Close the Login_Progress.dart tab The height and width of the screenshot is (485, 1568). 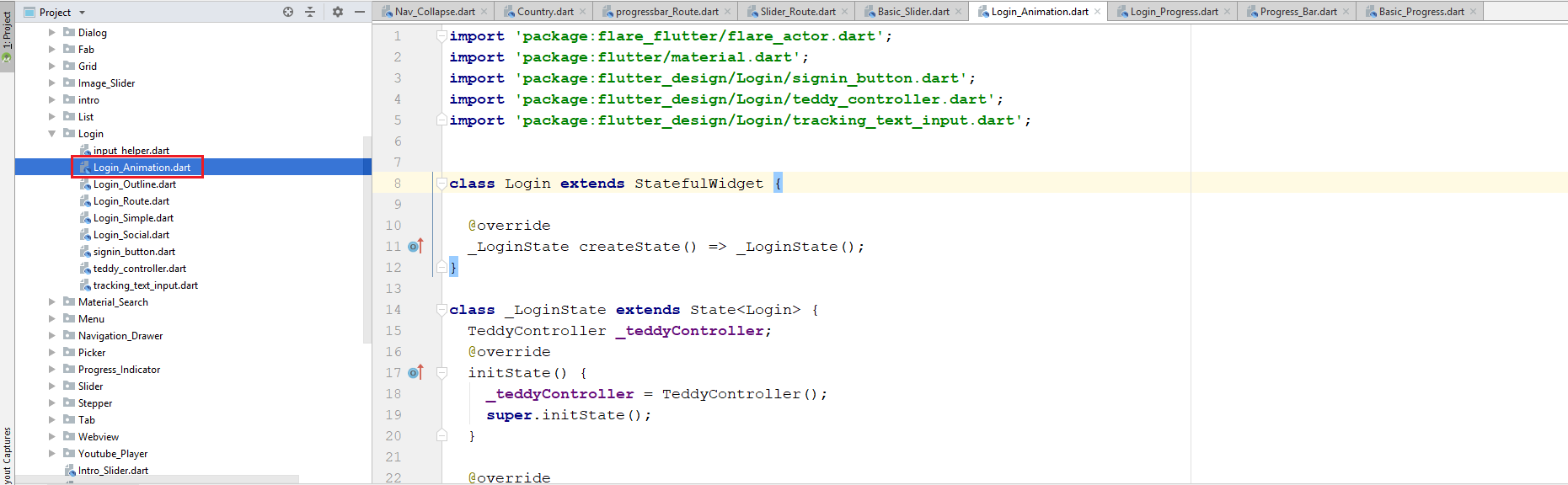1227,12
